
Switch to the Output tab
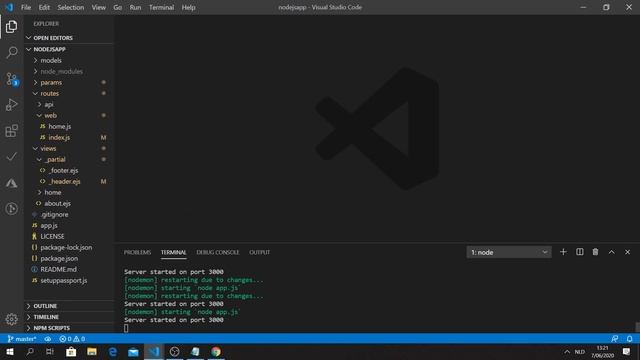click(x=260, y=252)
